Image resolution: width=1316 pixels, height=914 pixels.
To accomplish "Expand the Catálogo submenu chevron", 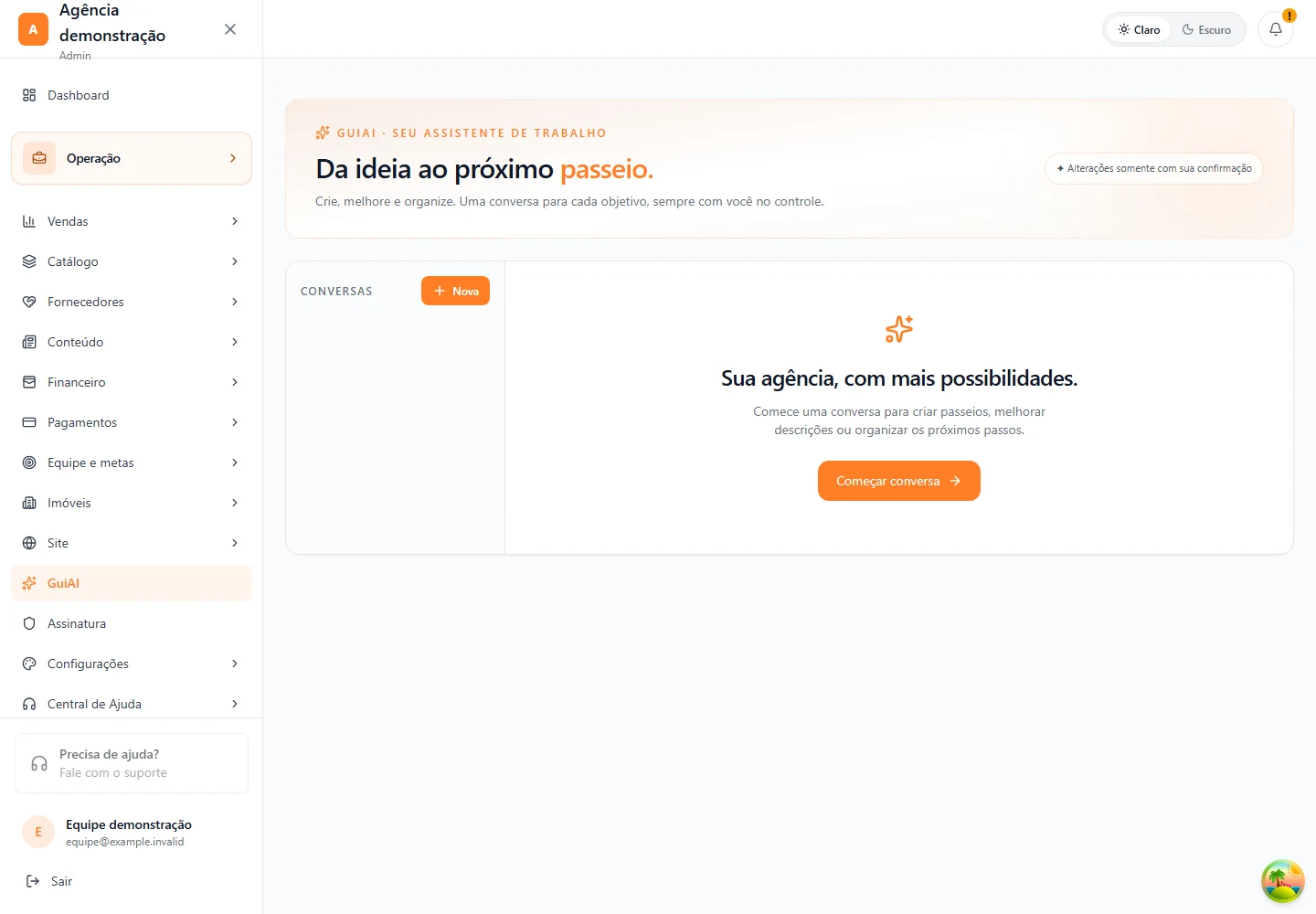I will (x=235, y=261).
